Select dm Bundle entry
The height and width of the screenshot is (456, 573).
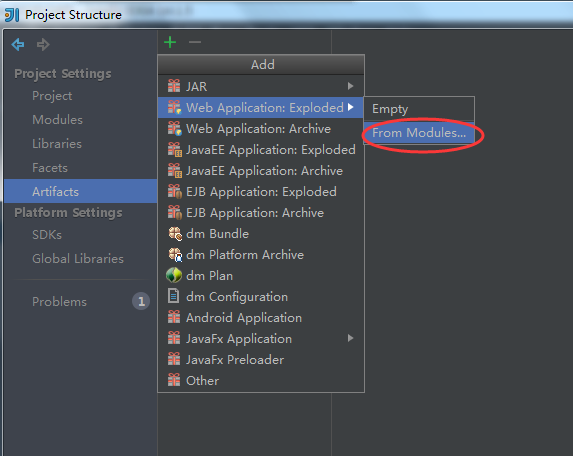tap(261, 234)
